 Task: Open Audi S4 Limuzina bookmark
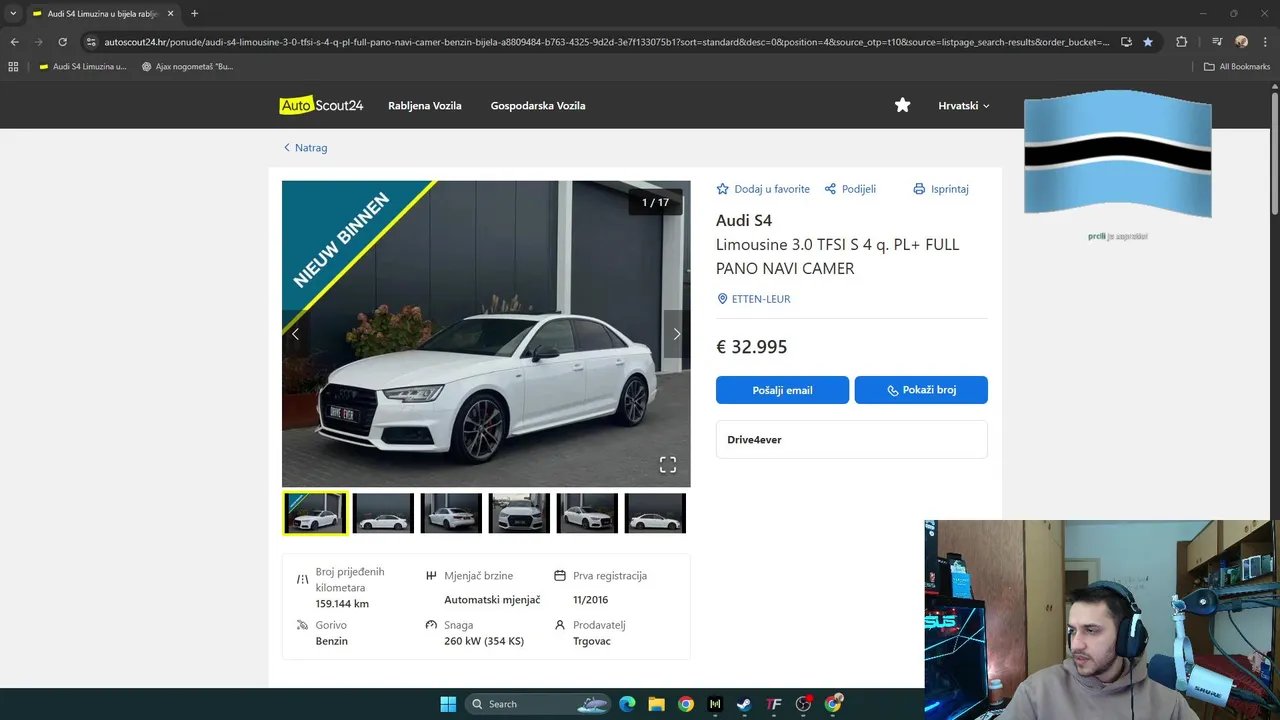[82, 67]
